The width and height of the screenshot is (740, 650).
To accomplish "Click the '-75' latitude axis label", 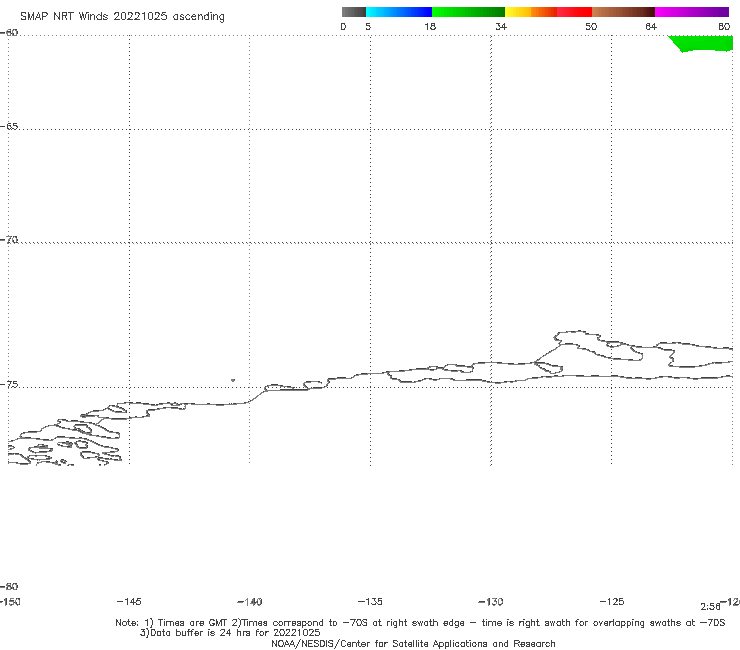I will [x=9, y=385].
